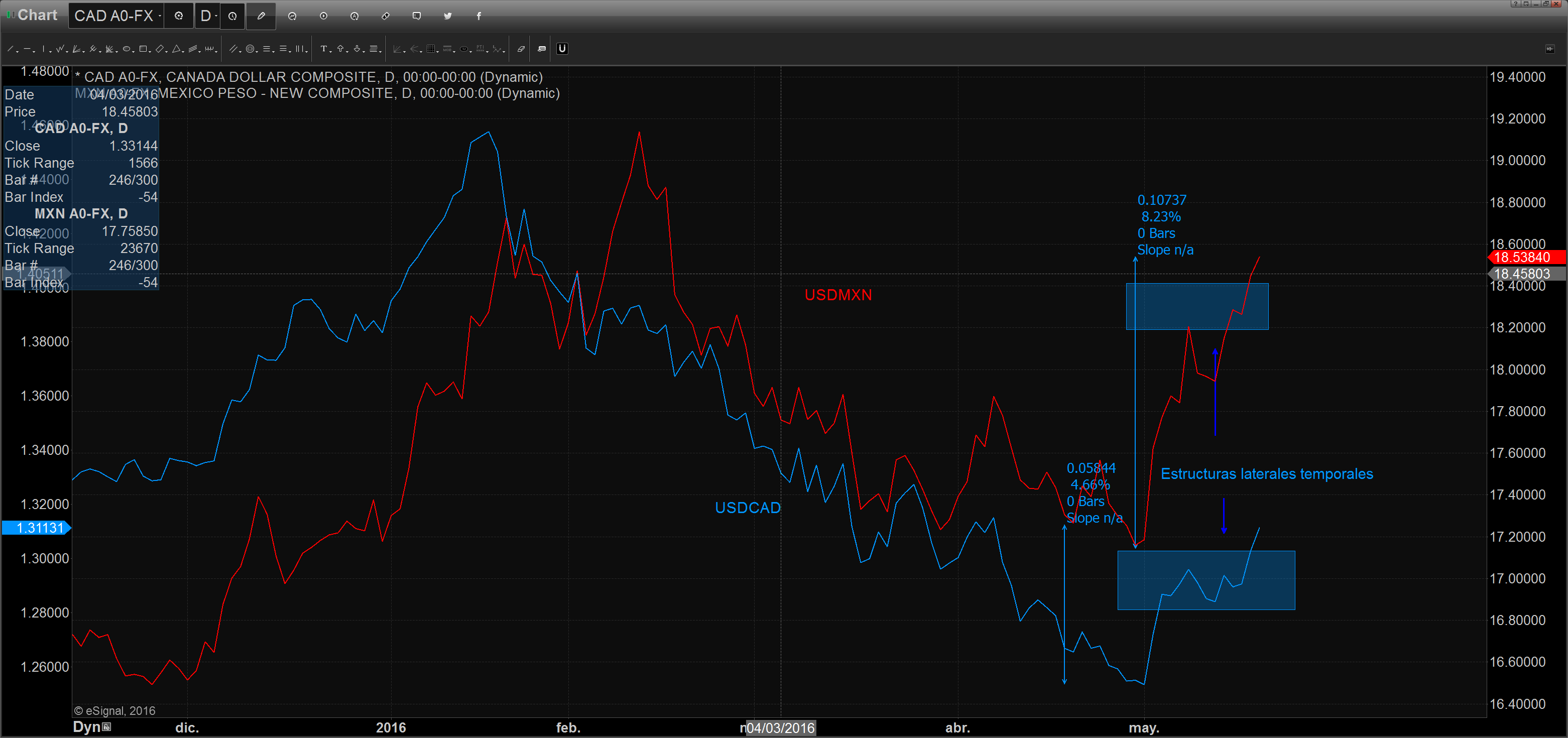Expand the dropdown arrow beside text tool
1568x738 pixels.
[x=330, y=52]
